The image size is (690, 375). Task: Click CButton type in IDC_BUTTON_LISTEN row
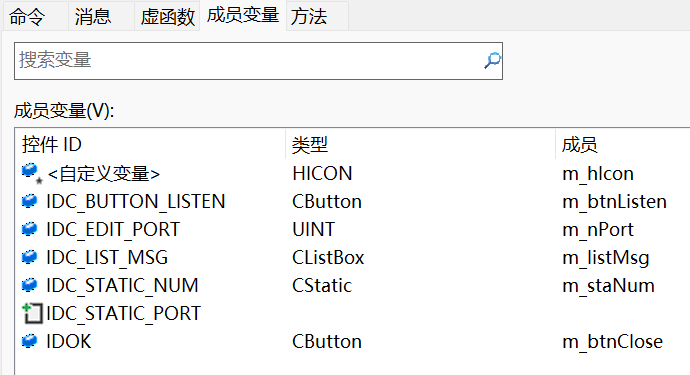[327, 202]
